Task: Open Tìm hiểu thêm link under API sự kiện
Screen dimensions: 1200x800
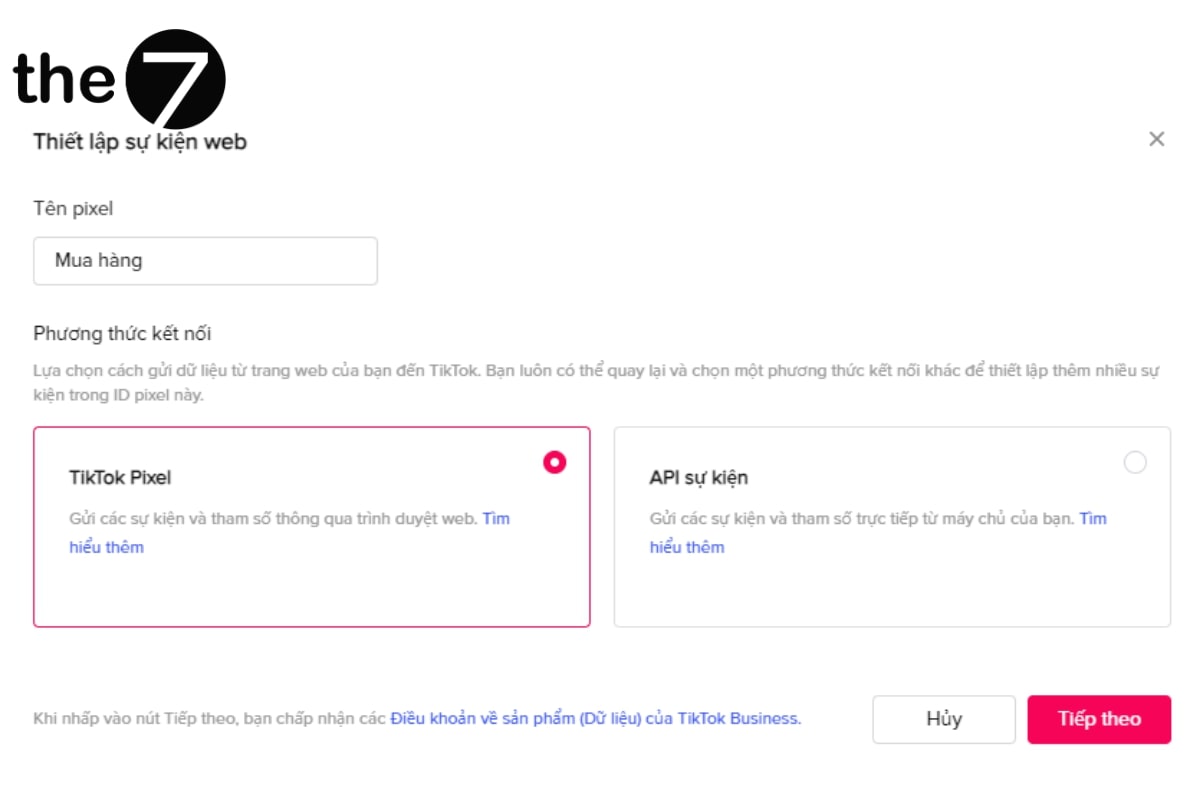Action: tap(686, 547)
